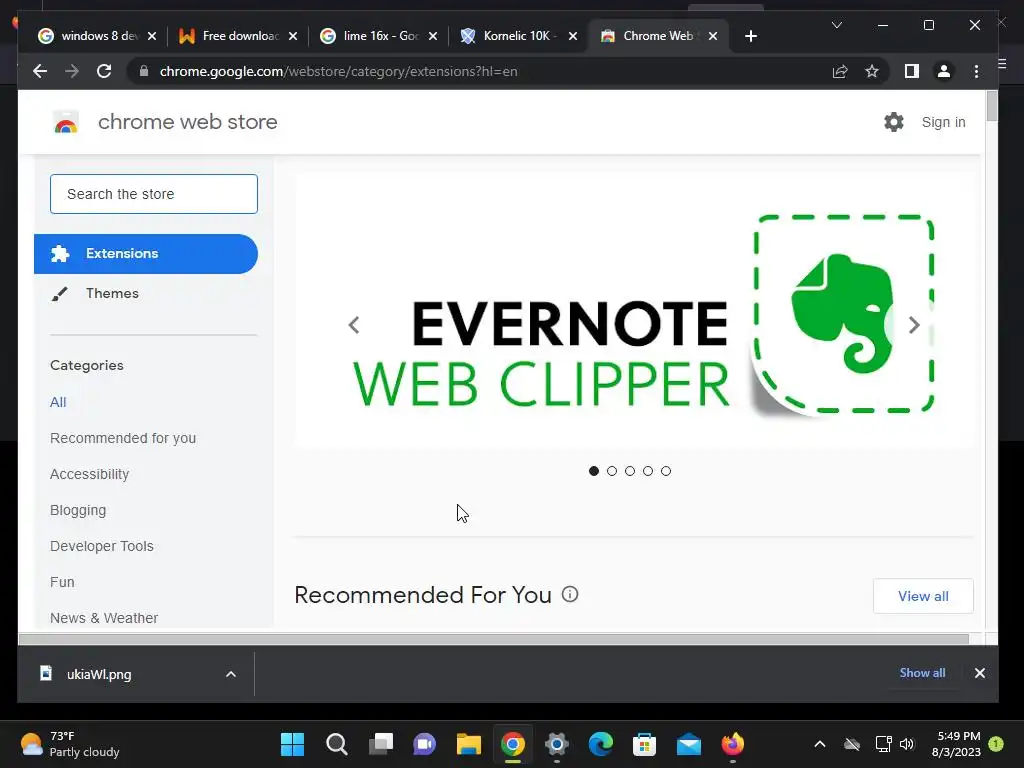Open Microsoft Store from taskbar
1024x768 pixels.
click(644, 744)
